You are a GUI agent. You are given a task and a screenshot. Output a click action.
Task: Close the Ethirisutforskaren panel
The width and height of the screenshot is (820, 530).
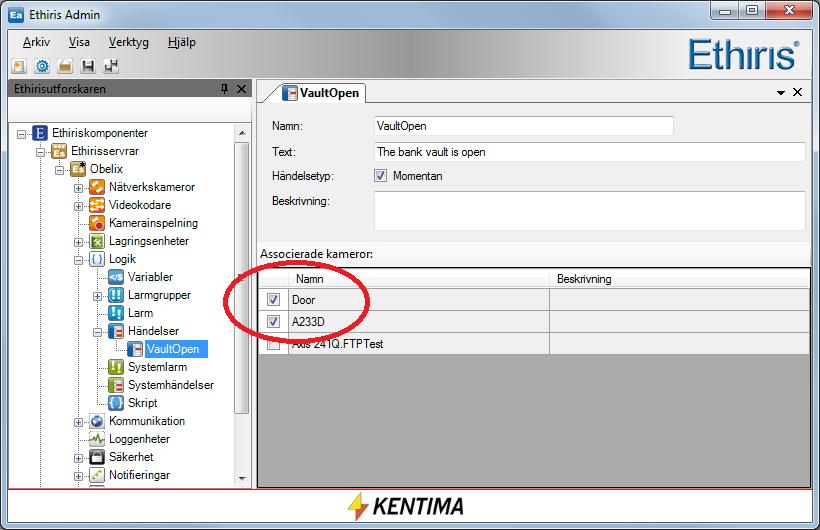pyautogui.click(x=241, y=89)
